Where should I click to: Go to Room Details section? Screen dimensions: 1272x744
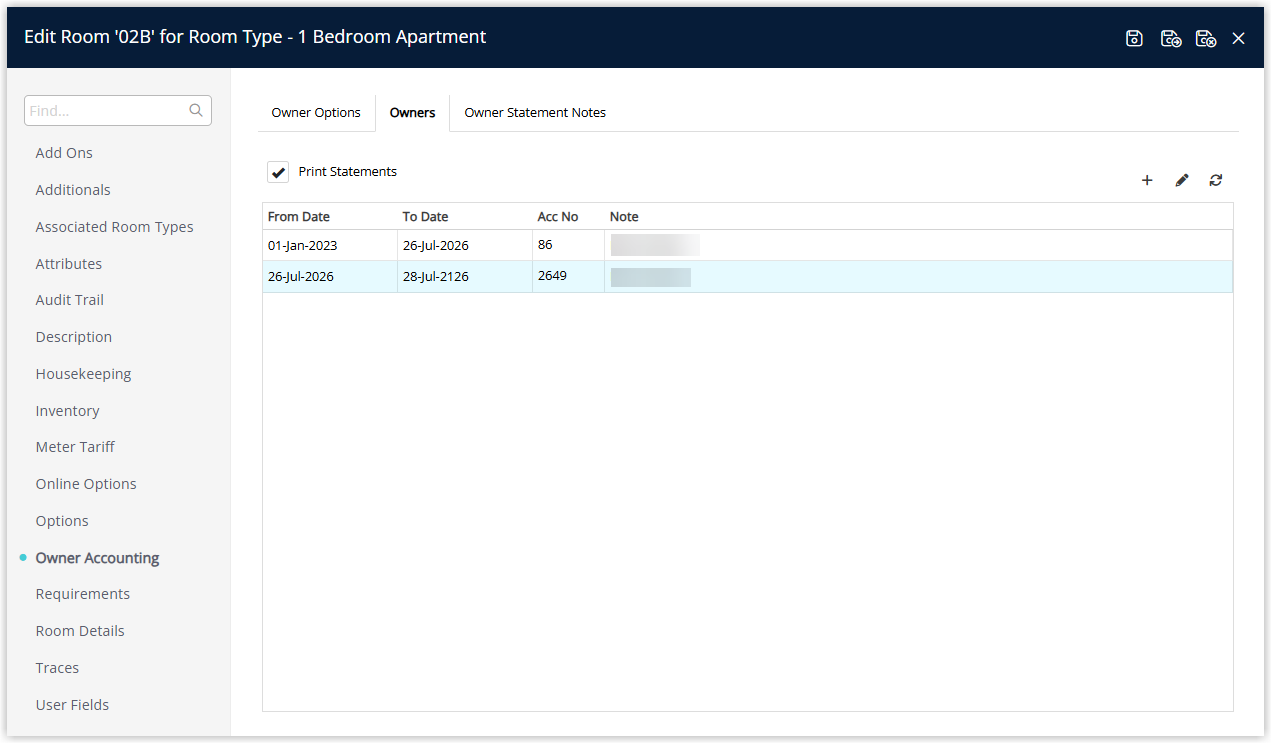tap(80, 631)
